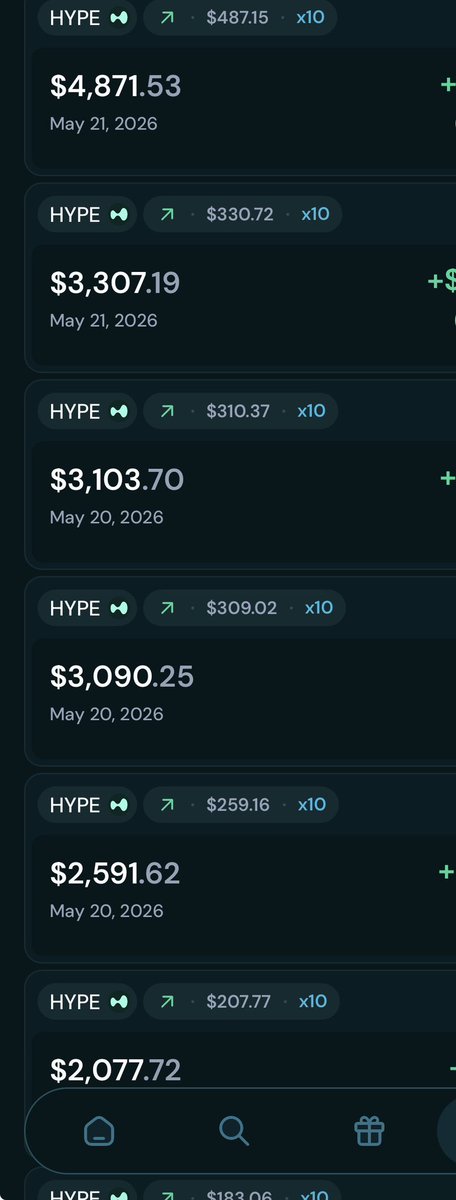456x1200 pixels.
Task: Click the x10 leverage label beside $487.15
Action: click(x=310, y=17)
